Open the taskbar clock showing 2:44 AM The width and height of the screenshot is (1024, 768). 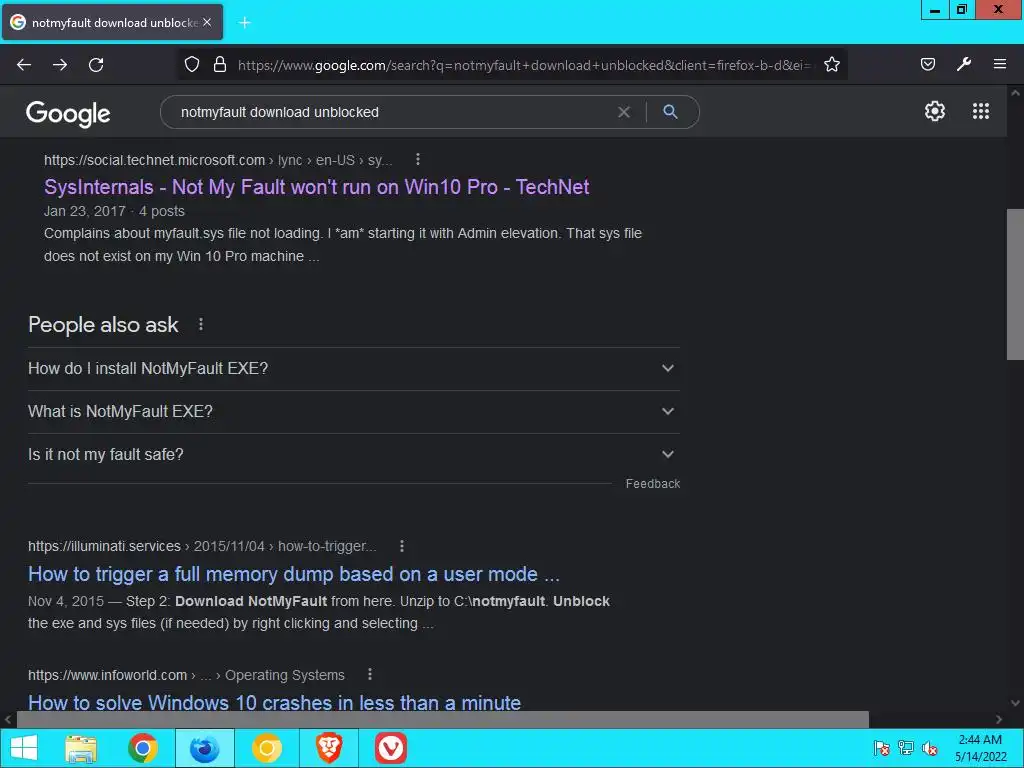980,748
